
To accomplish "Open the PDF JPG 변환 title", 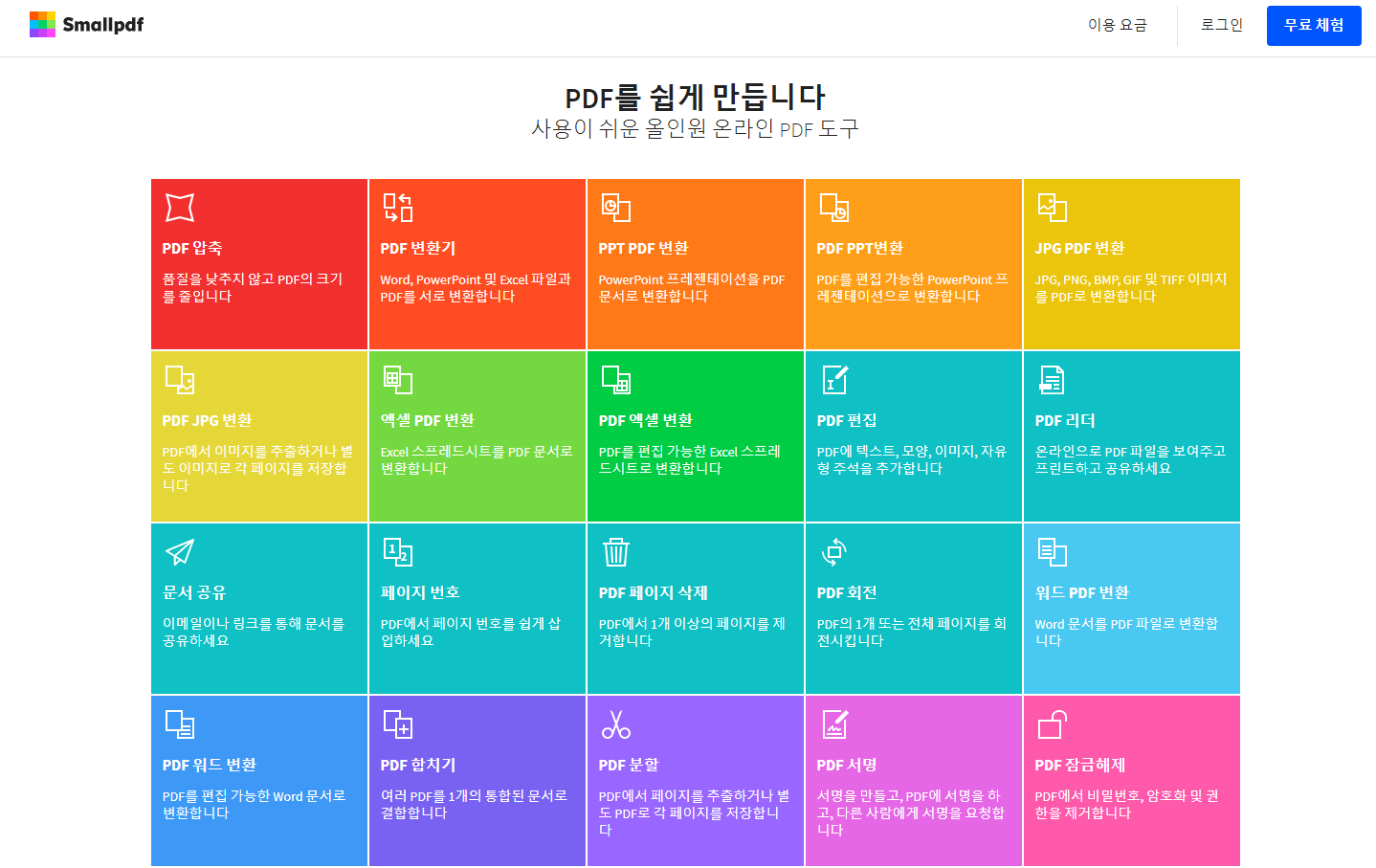I will 208,421.
